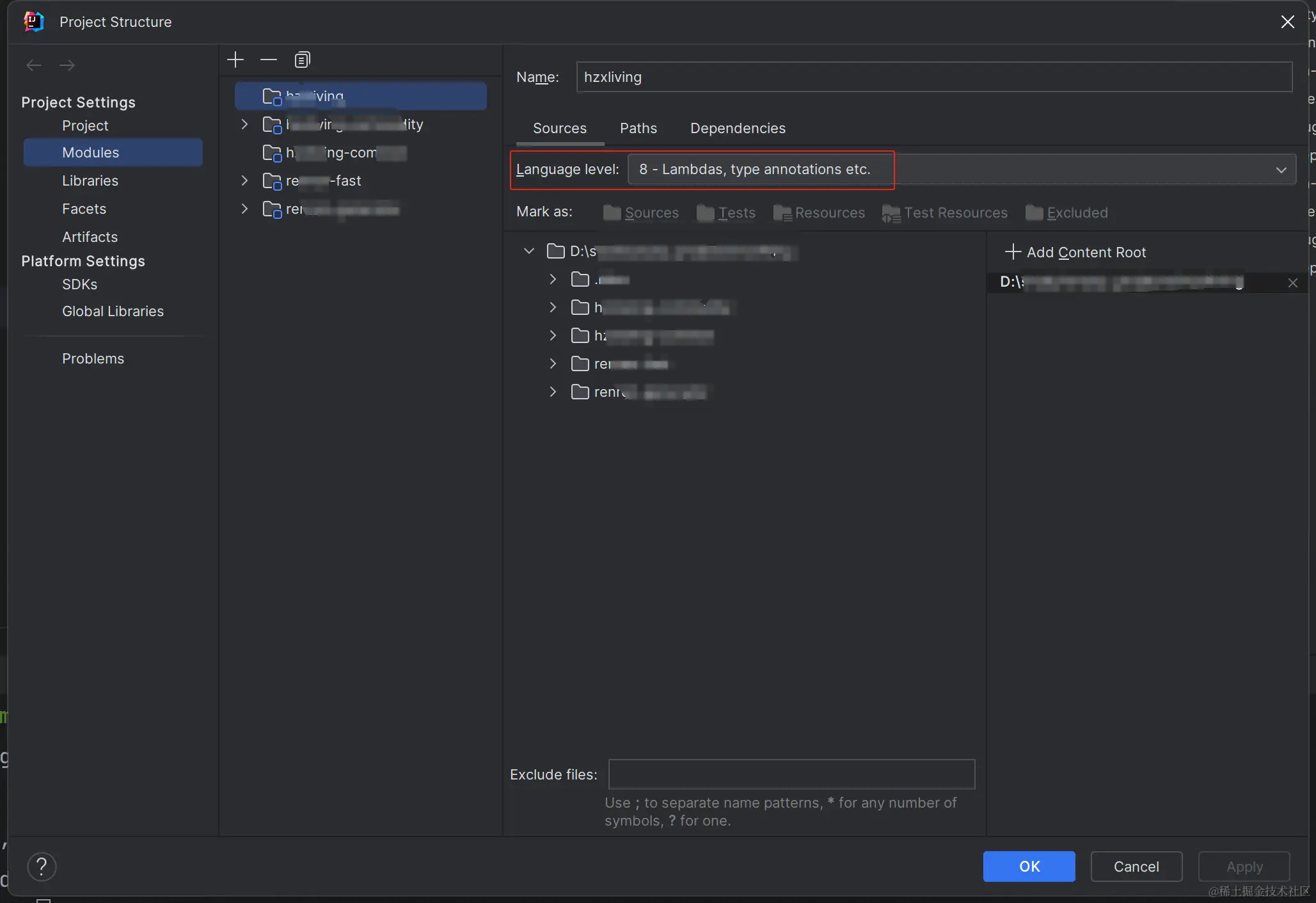
Task: Click the forward navigation arrow
Action: click(67, 65)
